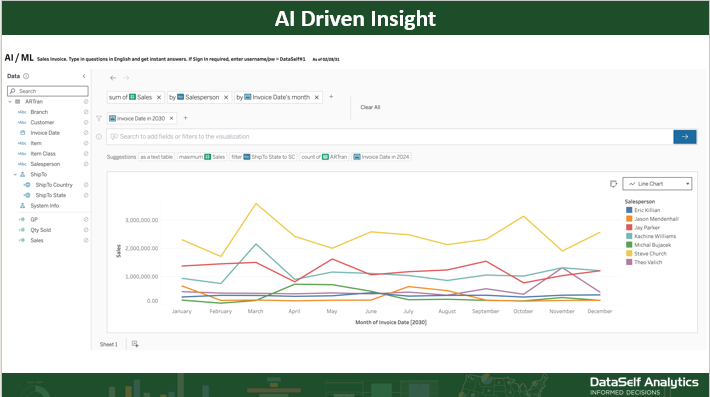Select the System Info item

point(44,206)
